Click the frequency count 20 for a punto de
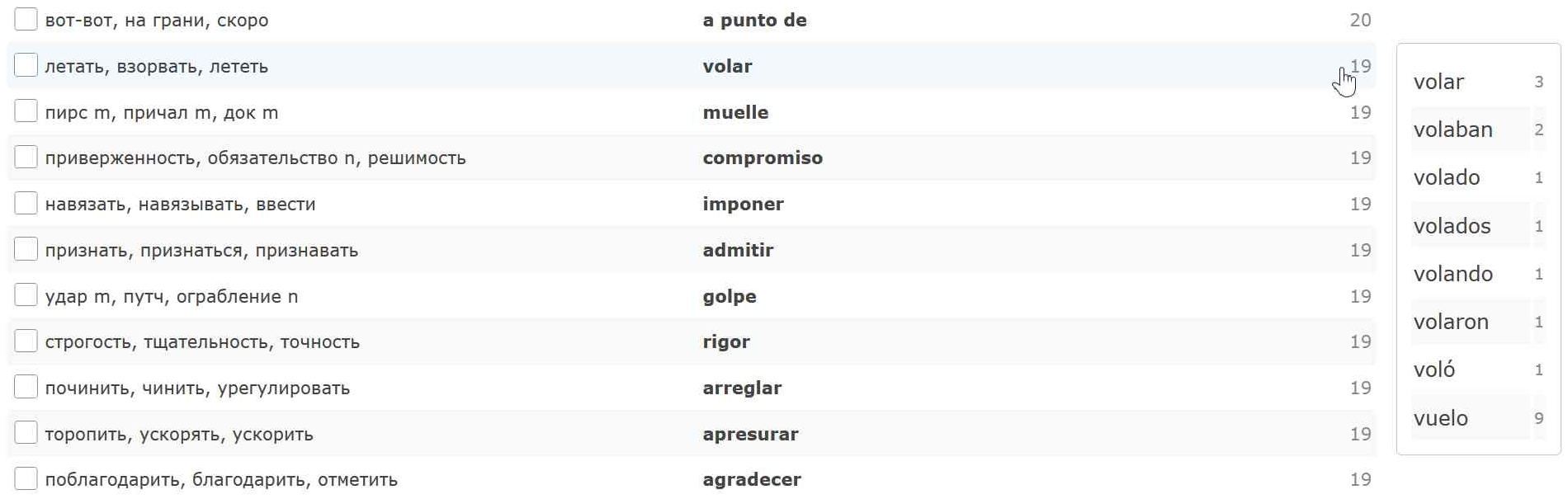 1360,20
